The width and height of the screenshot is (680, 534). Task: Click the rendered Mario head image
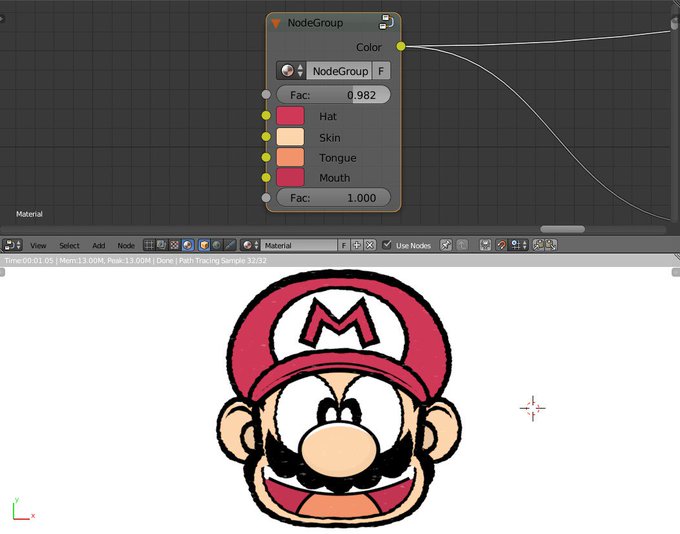pyautogui.click(x=339, y=397)
